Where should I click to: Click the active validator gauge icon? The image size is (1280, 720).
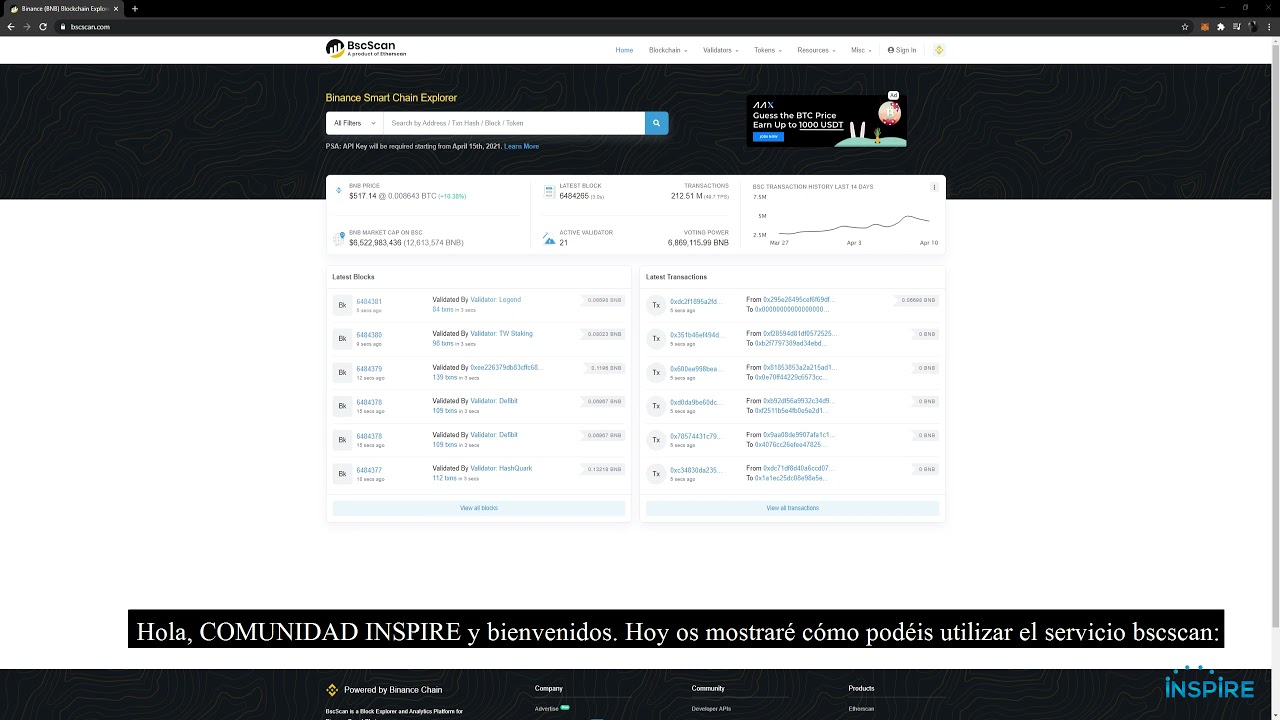[549, 238]
